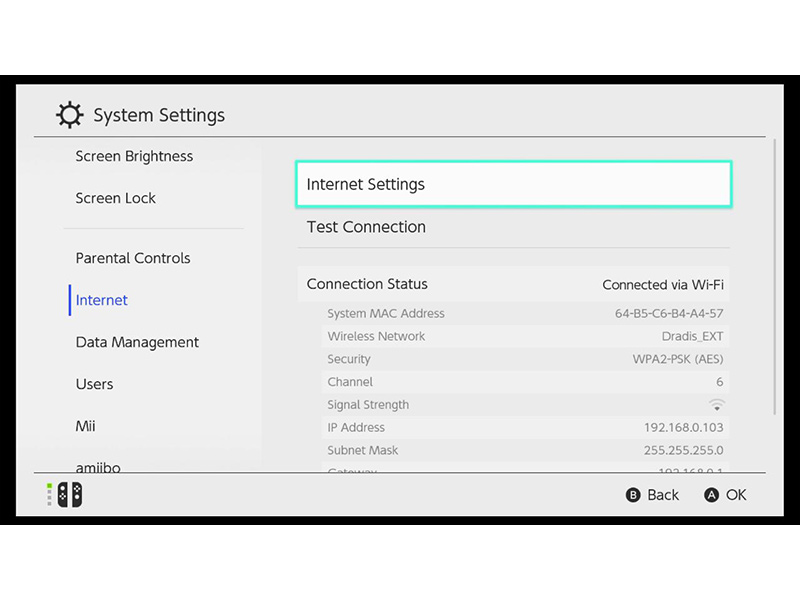Click the B button icon
800x600 pixels.
(633, 495)
